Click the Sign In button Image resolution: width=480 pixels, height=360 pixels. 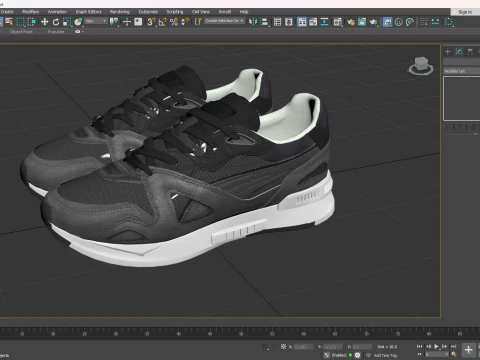pyautogui.click(x=465, y=12)
